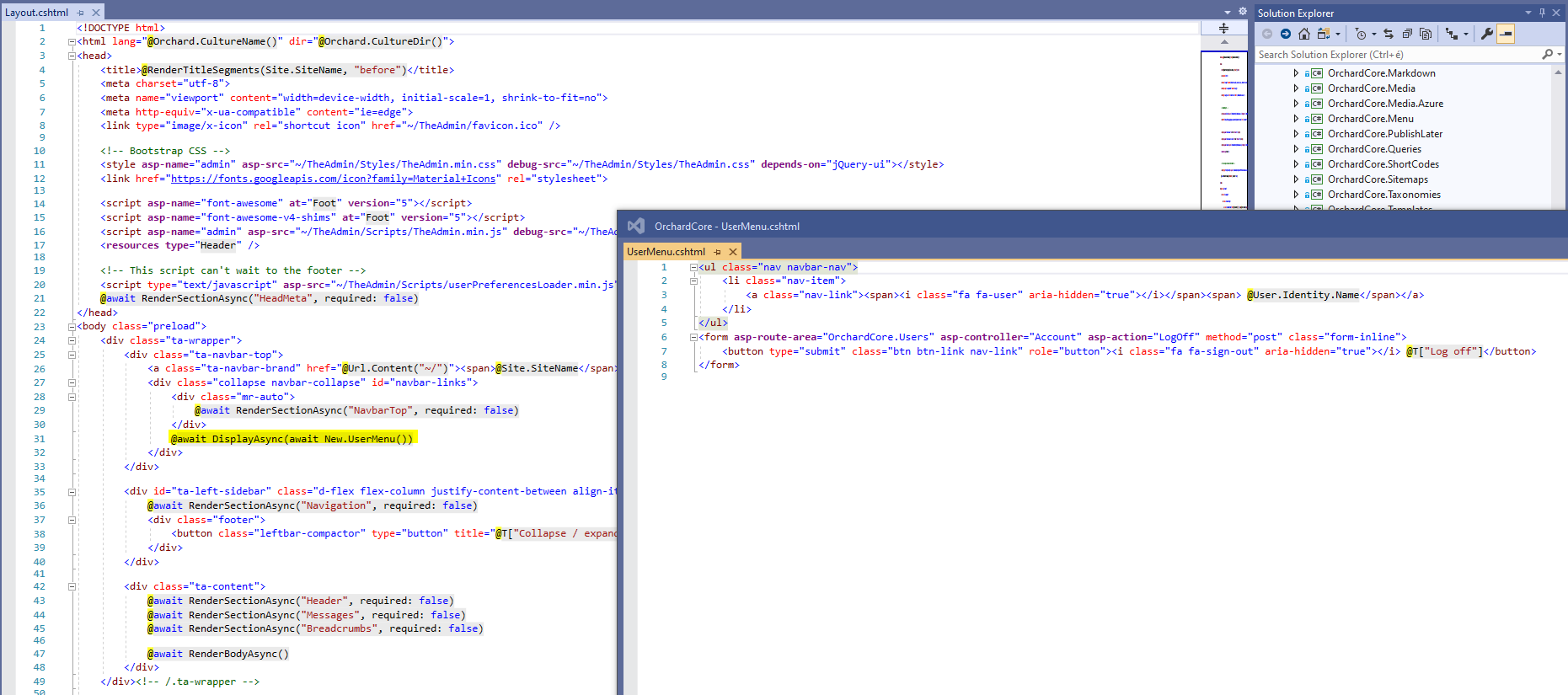Open the document well settings gear
This screenshot has width=1568, height=695.
tap(1242, 12)
